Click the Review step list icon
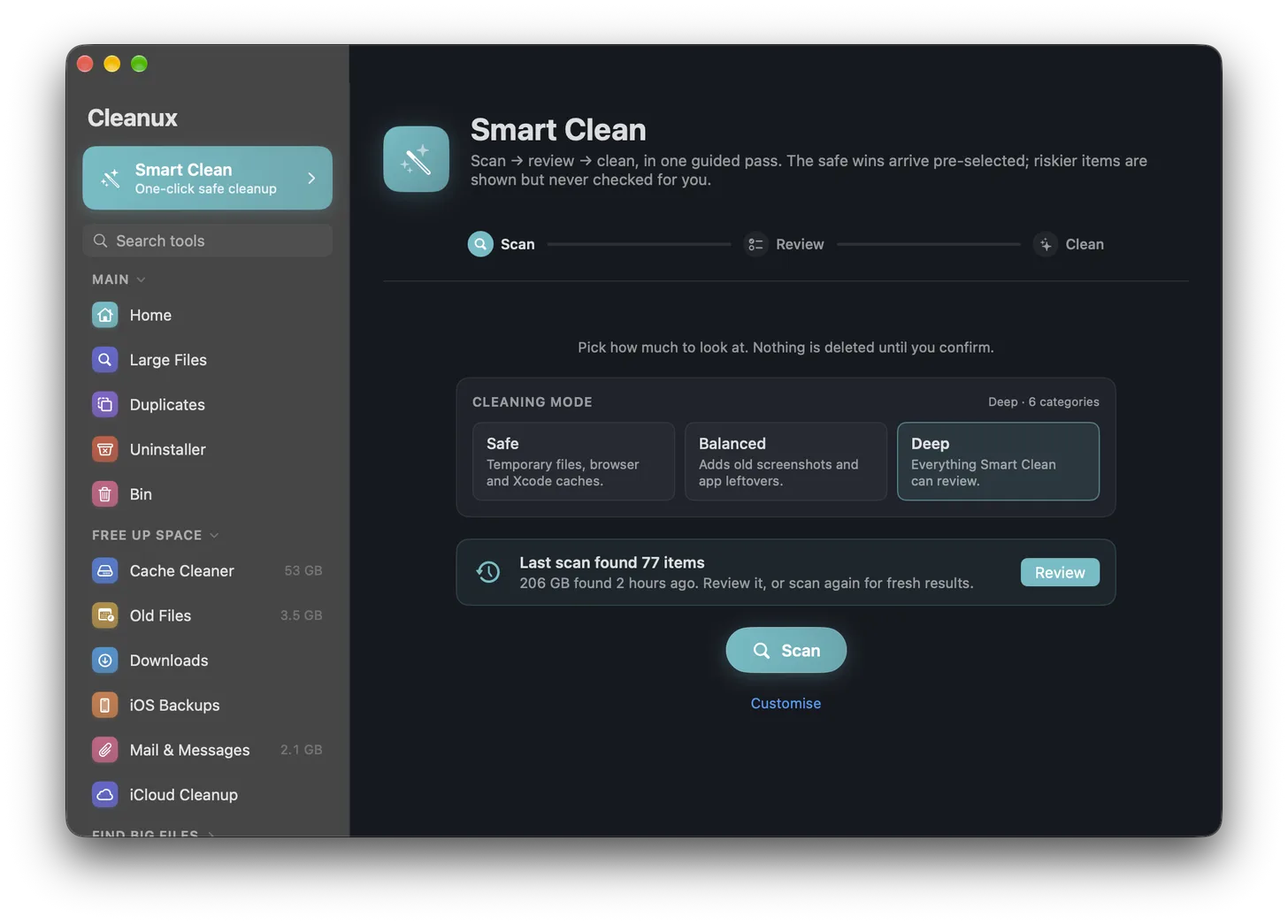The image size is (1288, 924). [755, 244]
